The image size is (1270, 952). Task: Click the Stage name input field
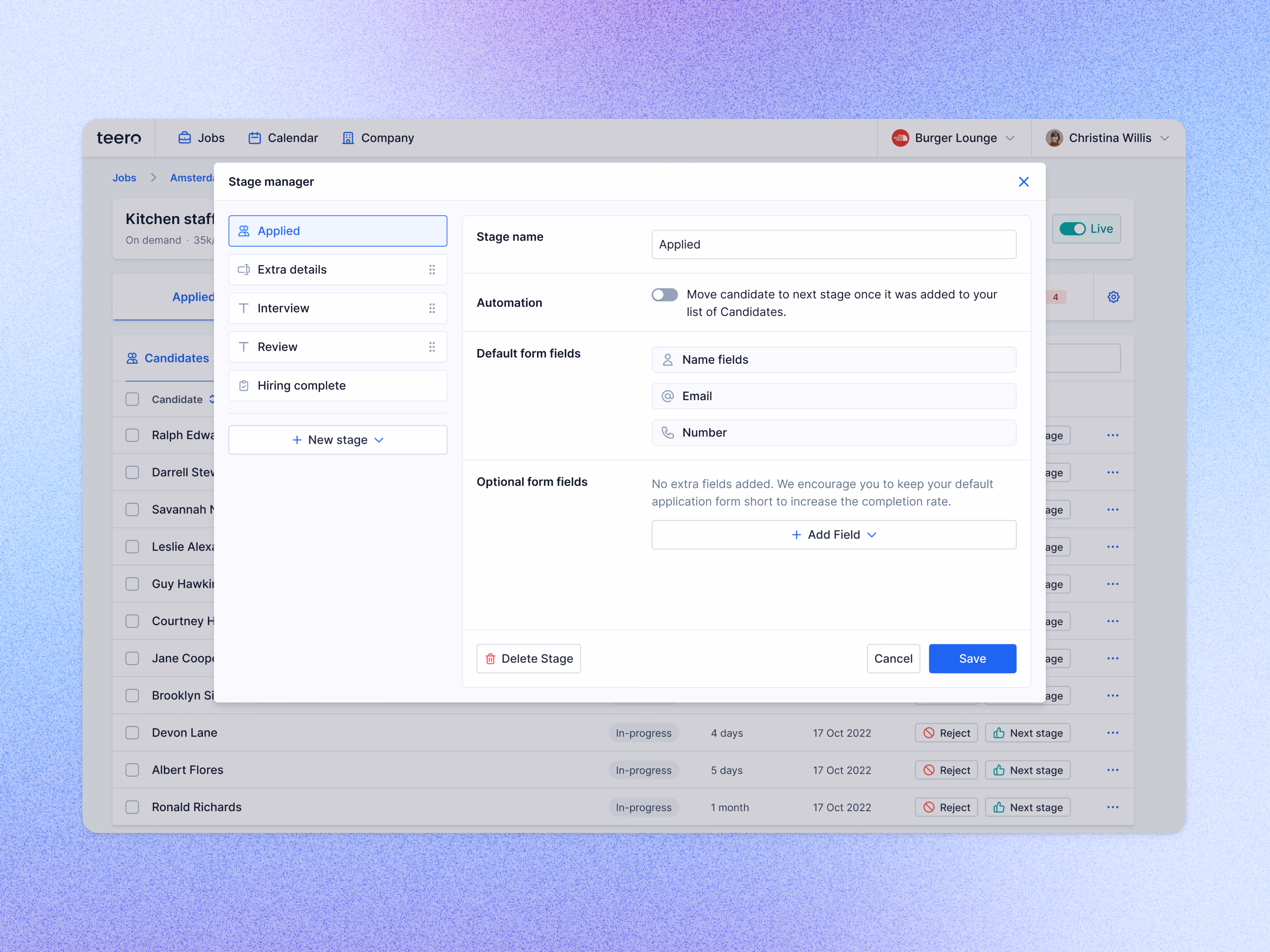point(834,244)
